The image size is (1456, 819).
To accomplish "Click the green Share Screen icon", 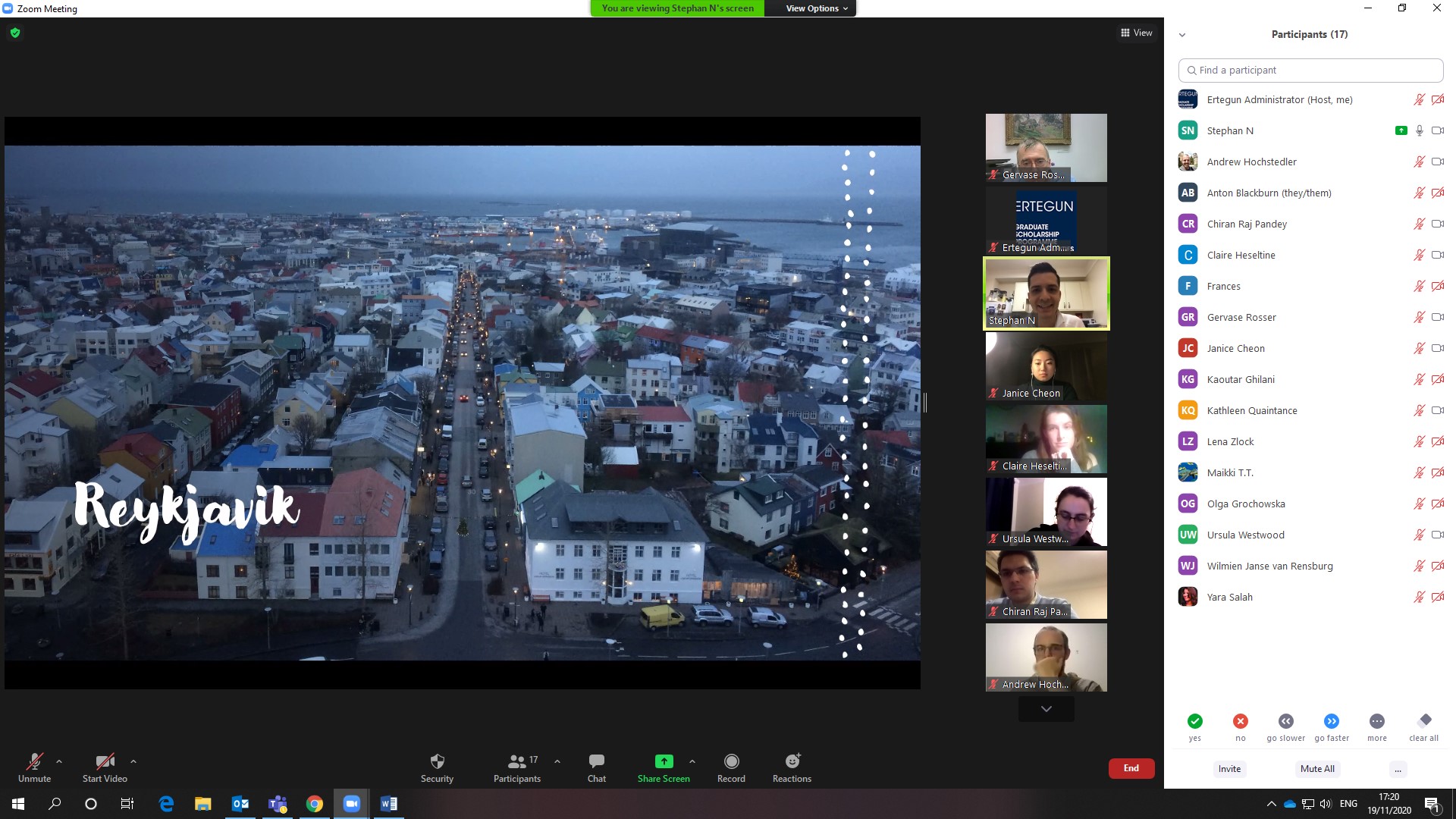I will 664,761.
